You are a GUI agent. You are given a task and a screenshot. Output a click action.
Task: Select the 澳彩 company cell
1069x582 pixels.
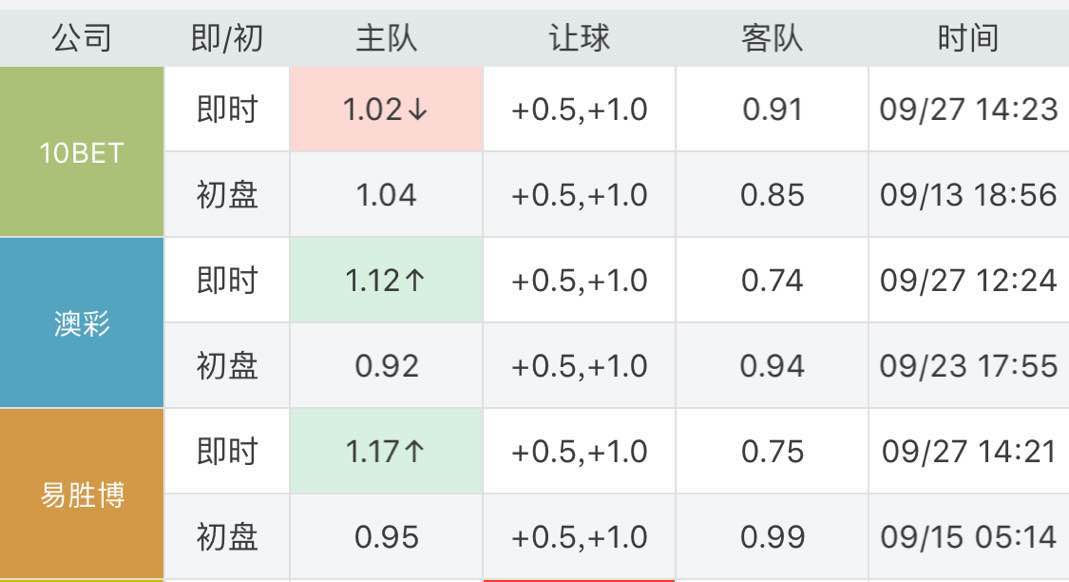click(x=82, y=323)
